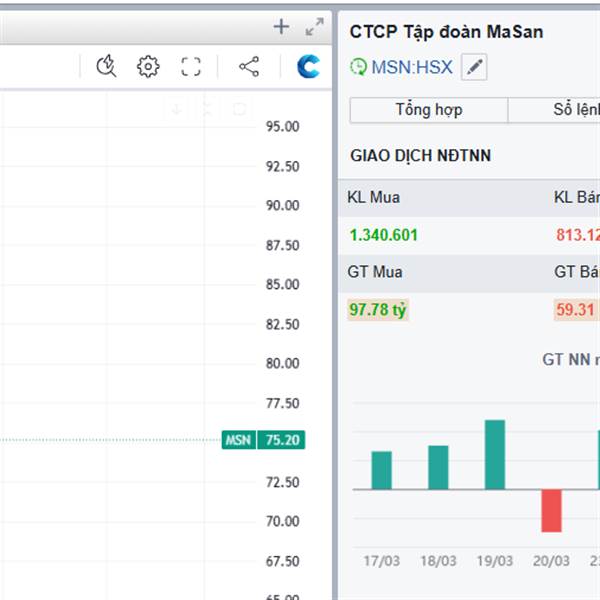Image resolution: width=600 pixels, height=600 pixels.
Task: Expand the chart panel with diagonal arrows
Action: (x=314, y=27)
